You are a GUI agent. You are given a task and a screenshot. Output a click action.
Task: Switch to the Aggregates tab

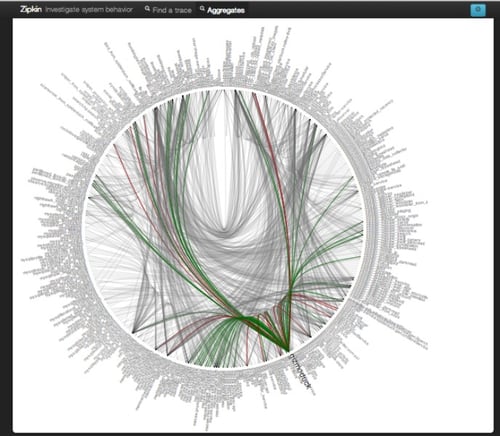click(x=226, y=10)
